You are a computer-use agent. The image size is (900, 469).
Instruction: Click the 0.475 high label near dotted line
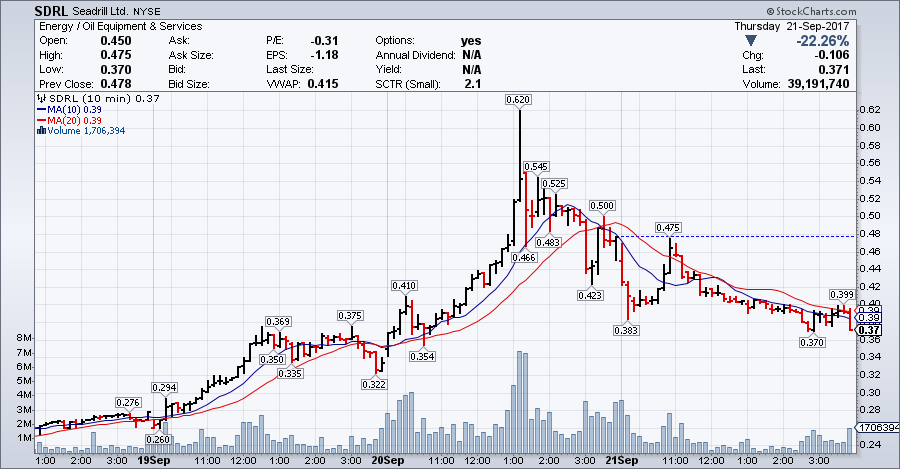tap(668, 227)
